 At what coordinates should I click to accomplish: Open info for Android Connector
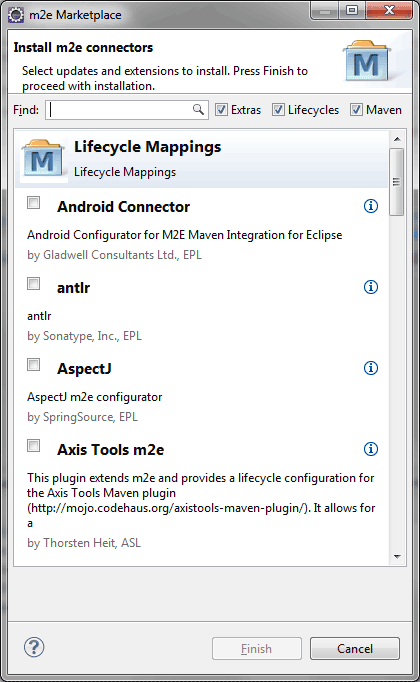tap(370, 206)
